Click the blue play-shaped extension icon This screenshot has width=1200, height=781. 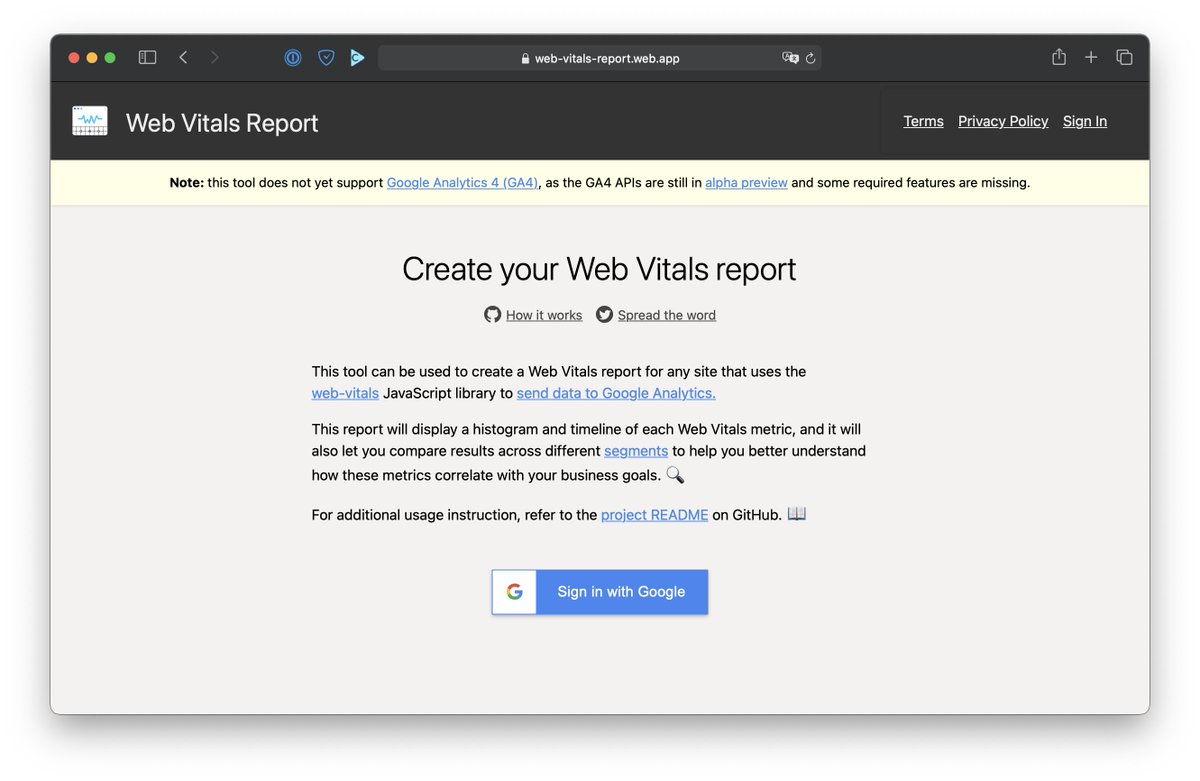[357, 58]
